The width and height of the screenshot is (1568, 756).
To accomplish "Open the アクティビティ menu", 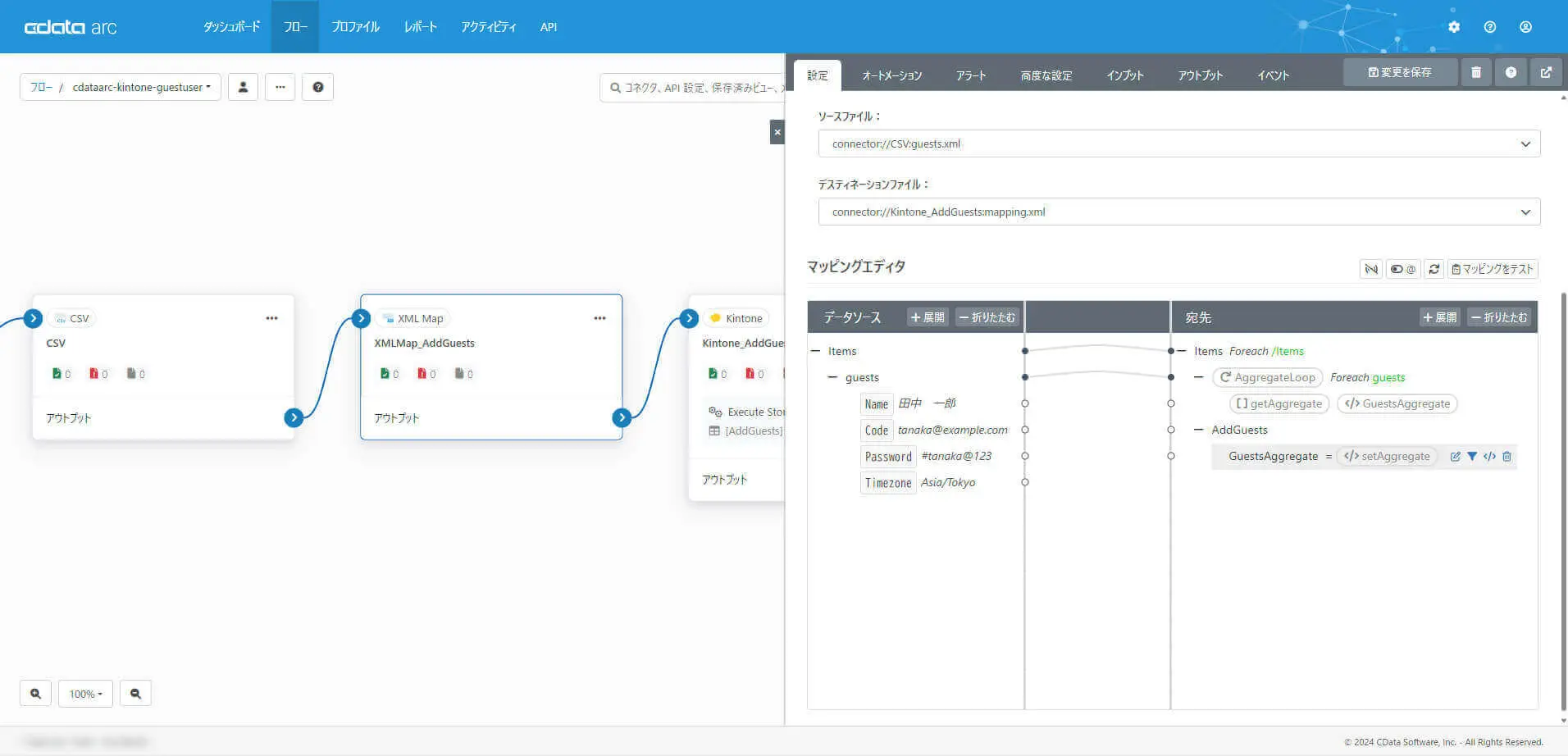I will click(489, 27).
